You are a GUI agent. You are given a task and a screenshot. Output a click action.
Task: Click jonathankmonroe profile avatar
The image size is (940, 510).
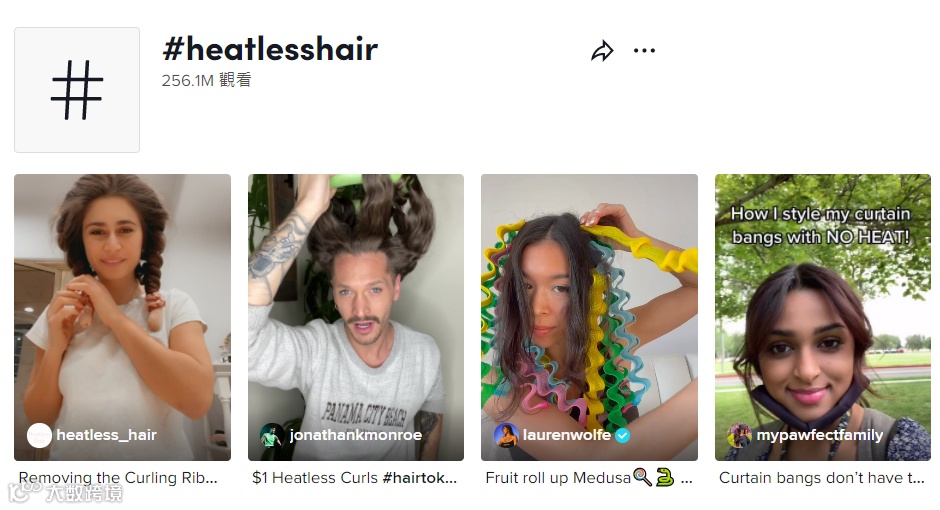272,436
